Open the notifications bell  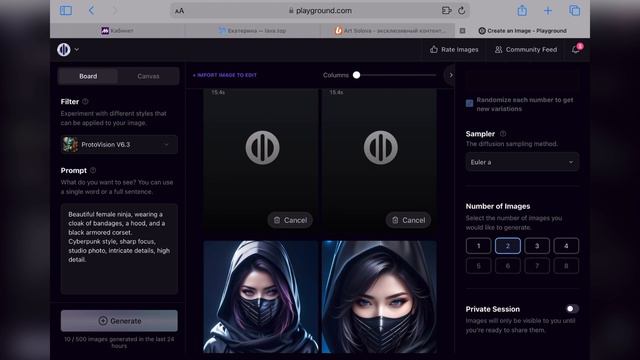(x=576, y=49)
